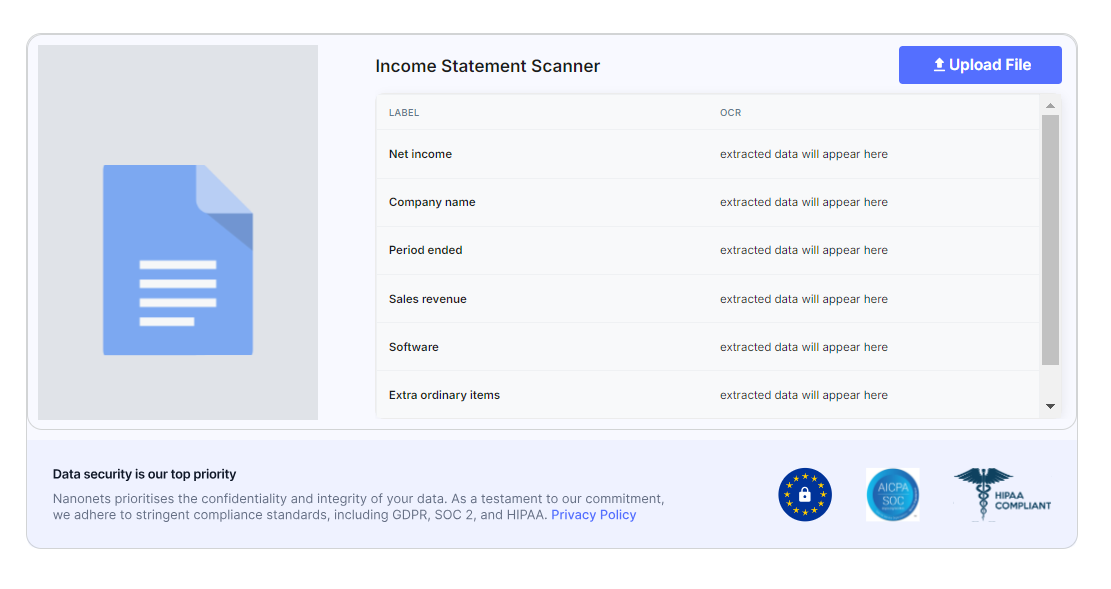1111x589 pixels.
Task: Click the upload arrow icon on the button
Action: [938, 64]
